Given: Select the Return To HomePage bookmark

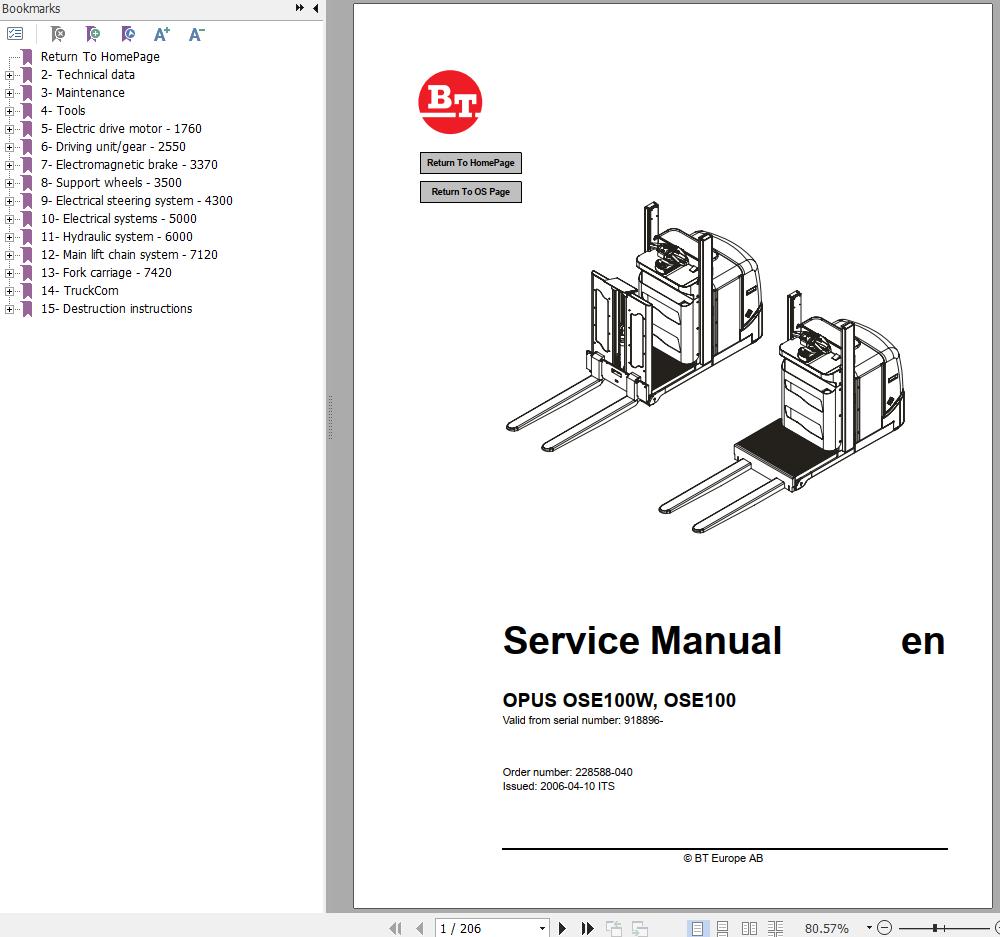Looking at the screenshot, I should tap(100, 57).
